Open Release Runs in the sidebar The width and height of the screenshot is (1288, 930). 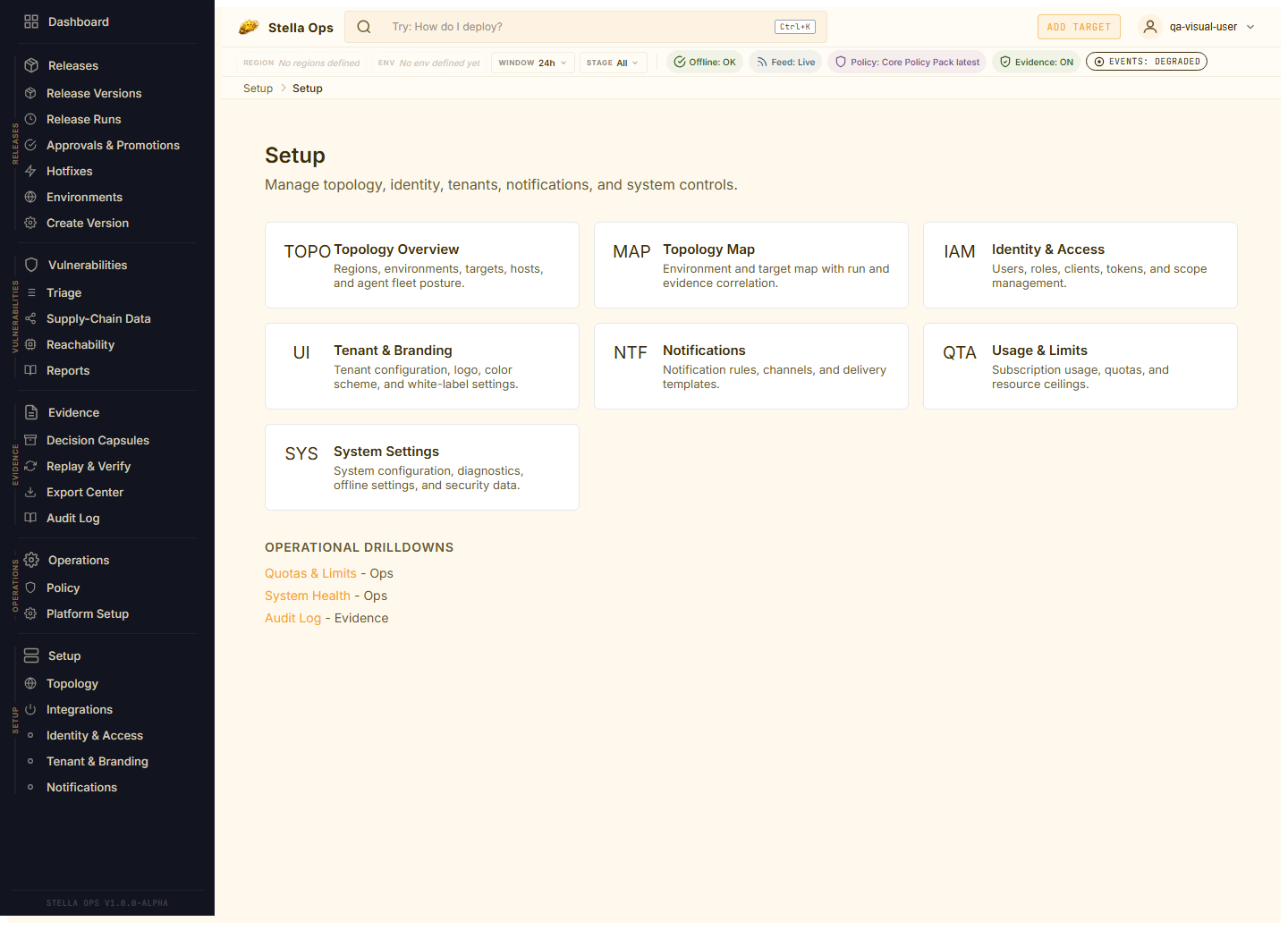tap(83, 119)
